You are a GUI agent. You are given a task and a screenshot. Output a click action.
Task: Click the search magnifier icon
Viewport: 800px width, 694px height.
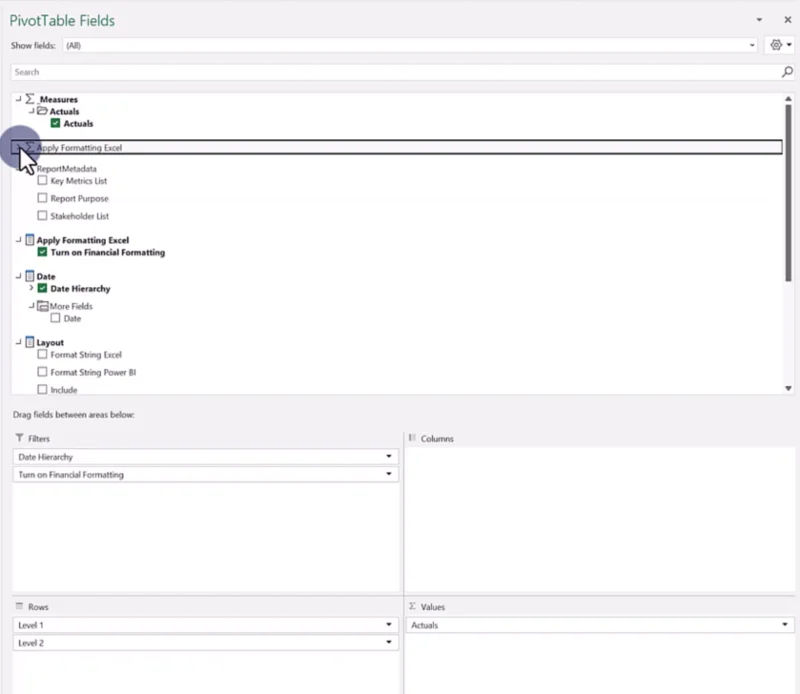click(787, 72)
